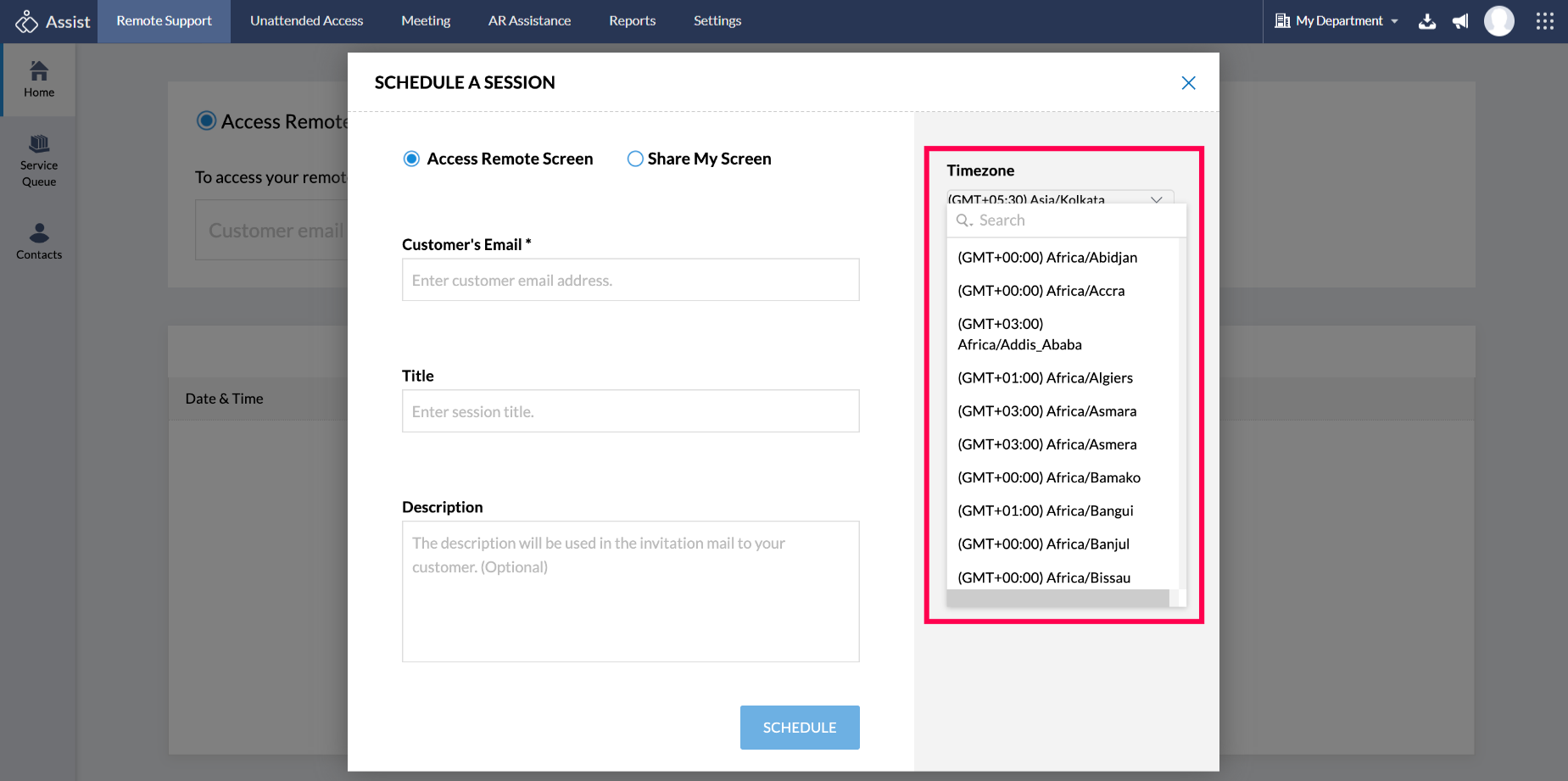Screen dimensions: 1568x781
Task: Collapse the Timezone dropdown selector
Action: (1156, 198)
